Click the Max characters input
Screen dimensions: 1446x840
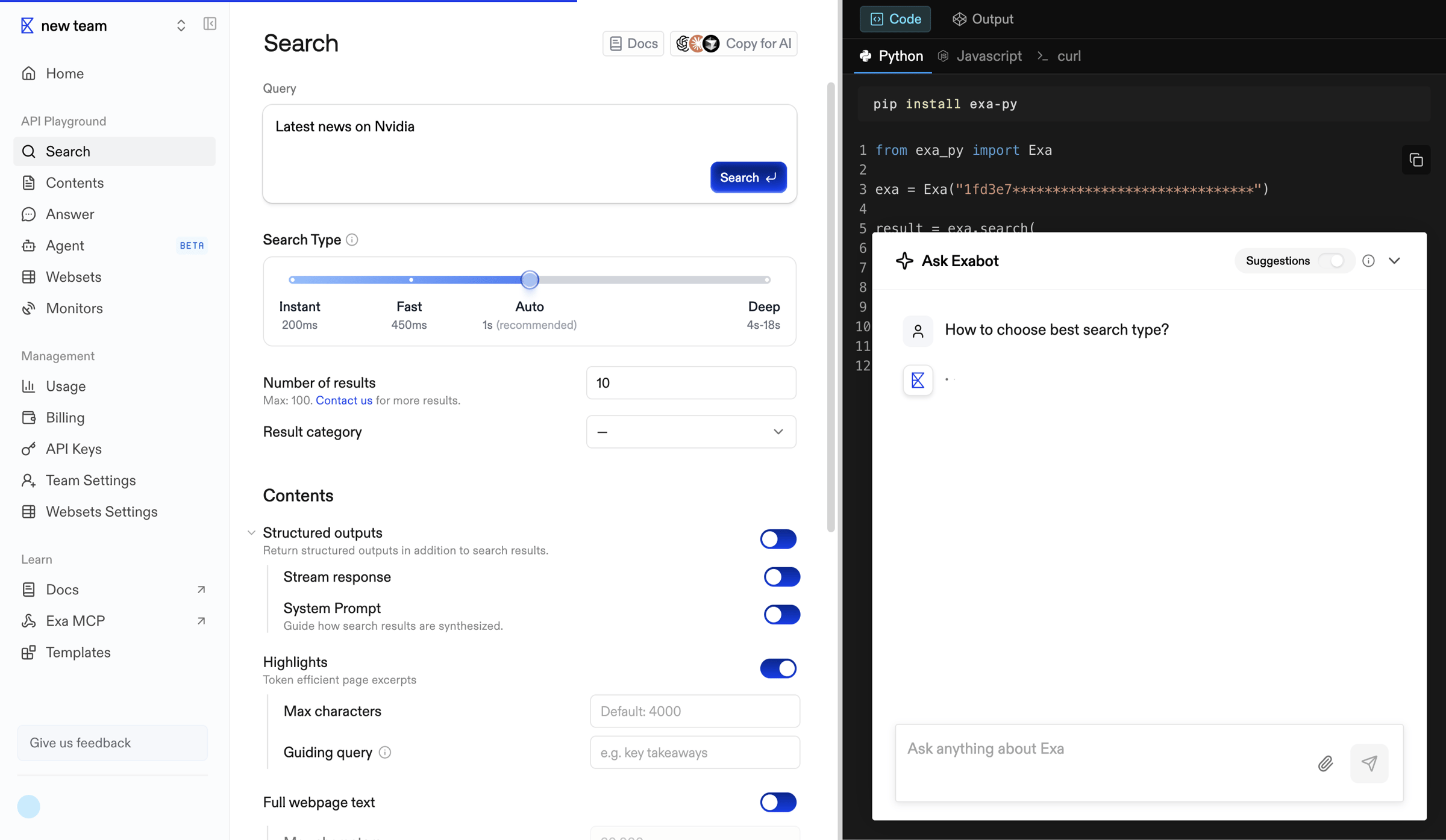pyautogui.click(x=695, y=711)
